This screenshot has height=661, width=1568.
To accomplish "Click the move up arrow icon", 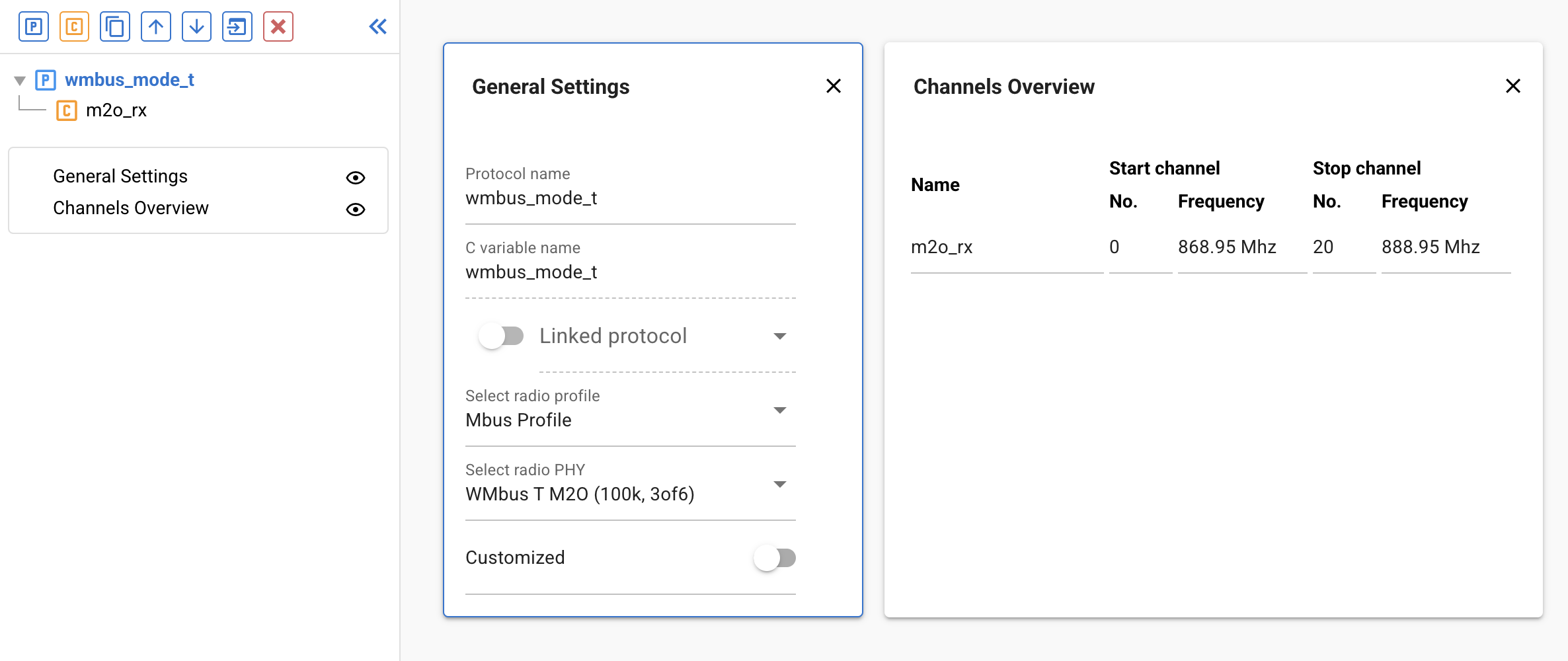I will click(156, 27).
